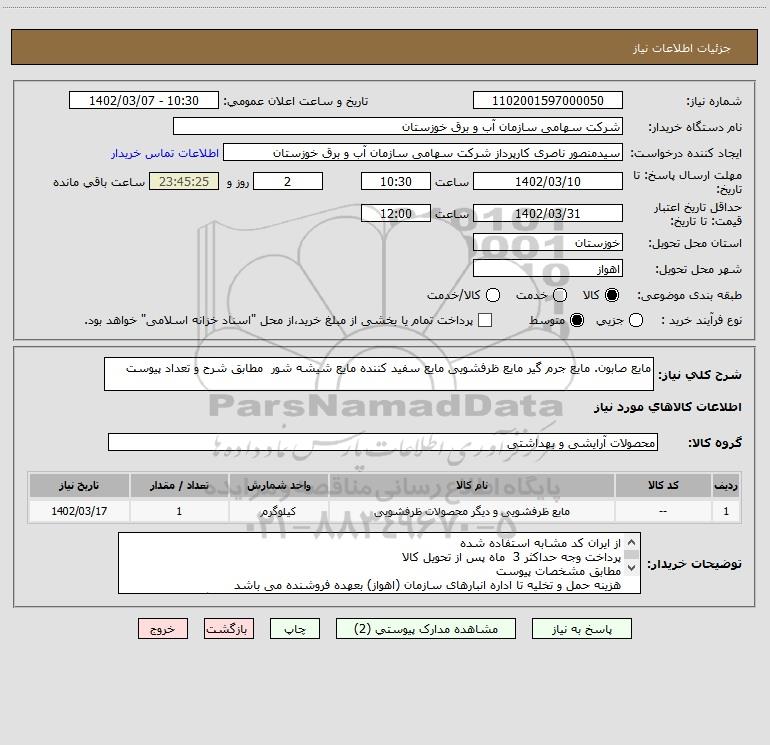Click the goods group field محصولات آرایشی و بهداشتی
770x745 pixels.
pos(383,442)
